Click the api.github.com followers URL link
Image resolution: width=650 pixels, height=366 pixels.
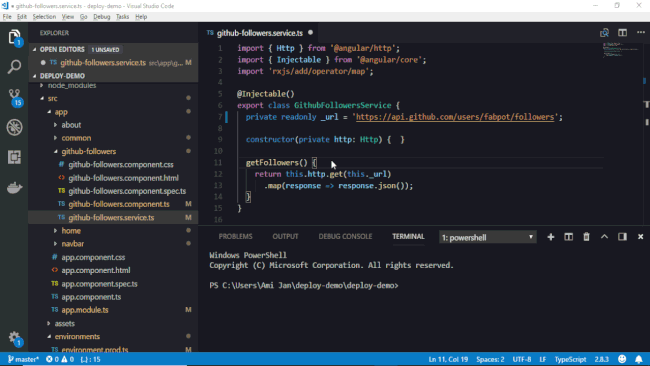[x=455, y=117]
